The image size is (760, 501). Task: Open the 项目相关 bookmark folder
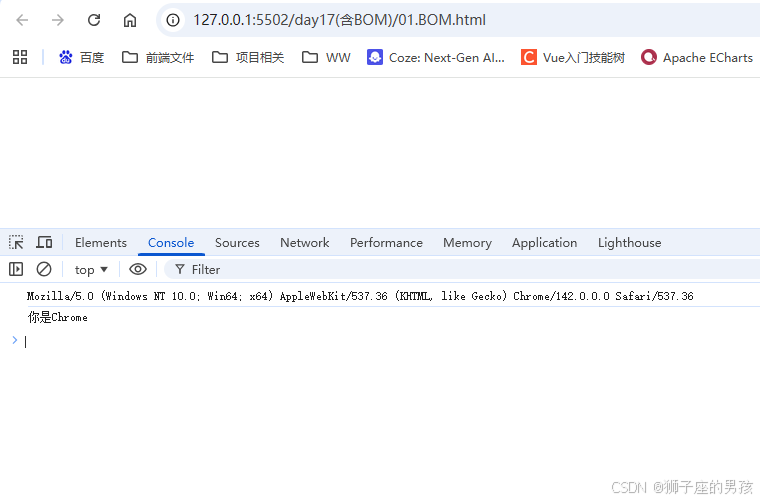click(x=248, y=58)
